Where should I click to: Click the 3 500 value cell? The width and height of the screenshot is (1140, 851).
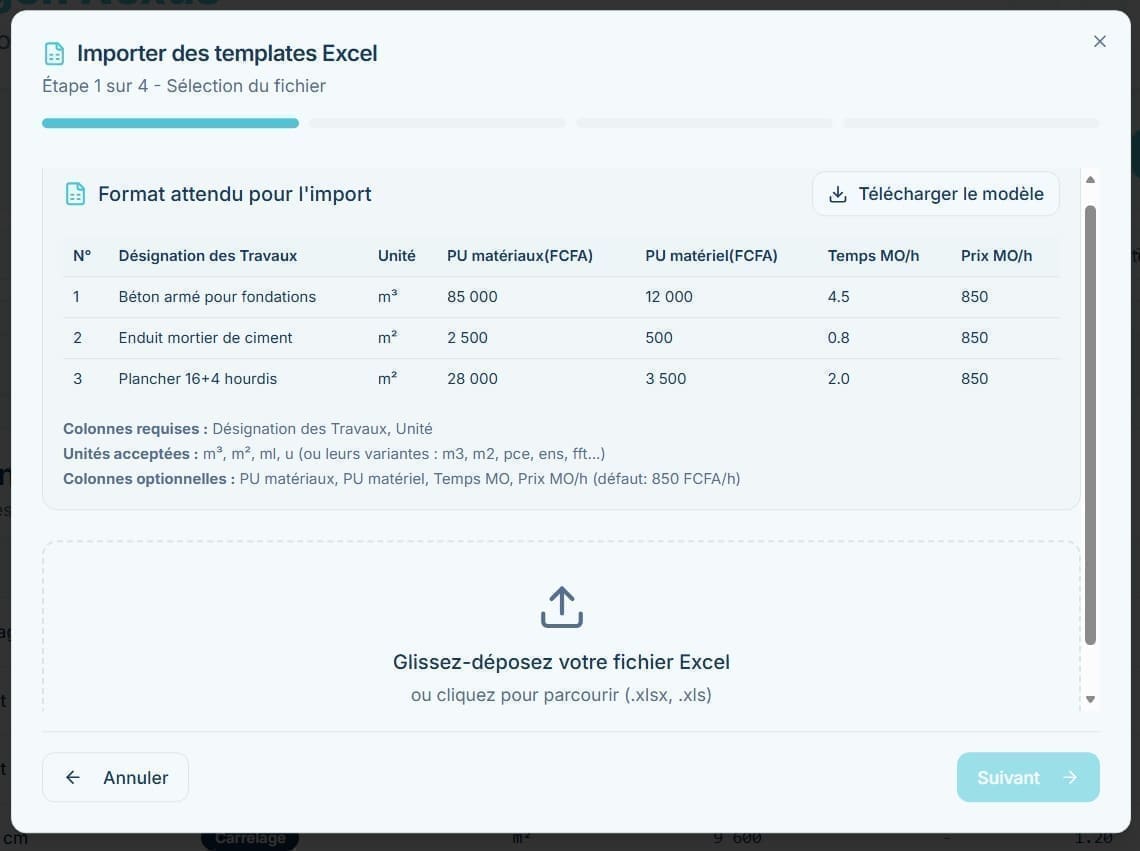(x=666, y=378)
